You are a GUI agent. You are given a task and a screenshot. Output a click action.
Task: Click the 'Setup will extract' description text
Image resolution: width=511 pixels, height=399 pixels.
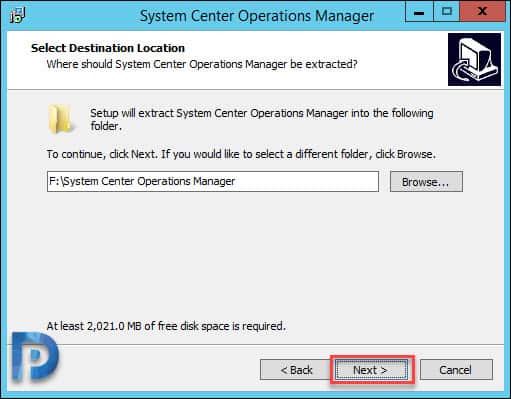click(x=262, y=119)
